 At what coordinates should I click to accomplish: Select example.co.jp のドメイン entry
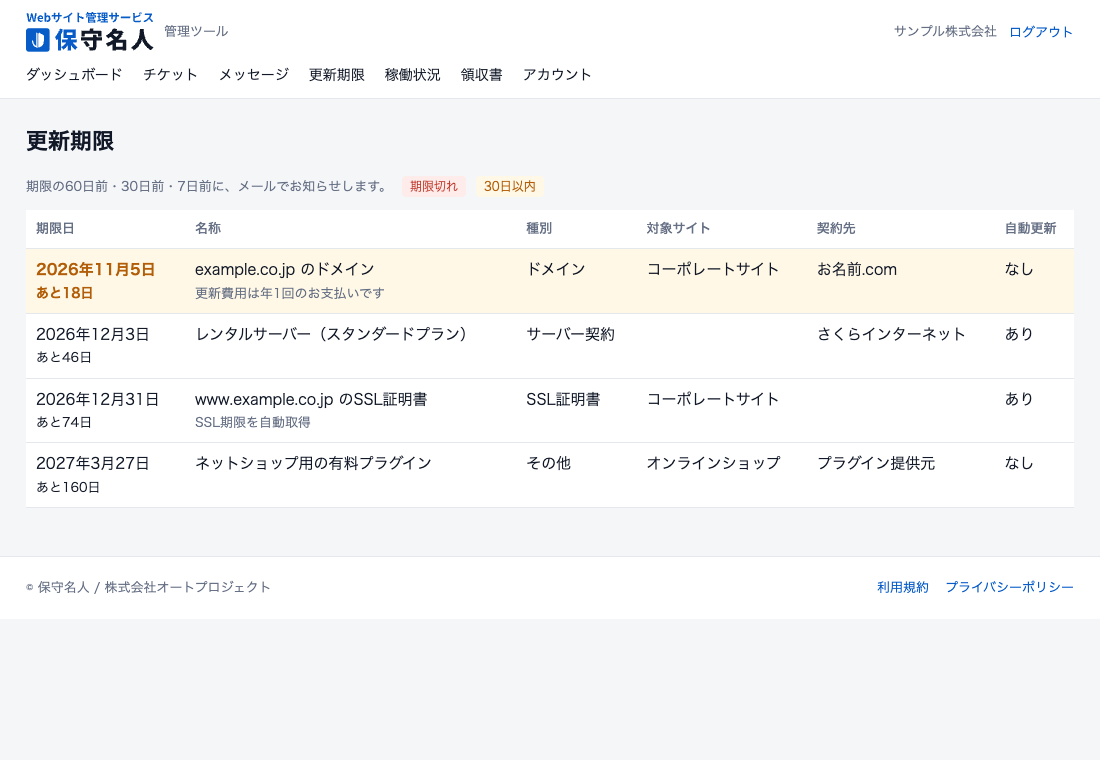point(285,269)
